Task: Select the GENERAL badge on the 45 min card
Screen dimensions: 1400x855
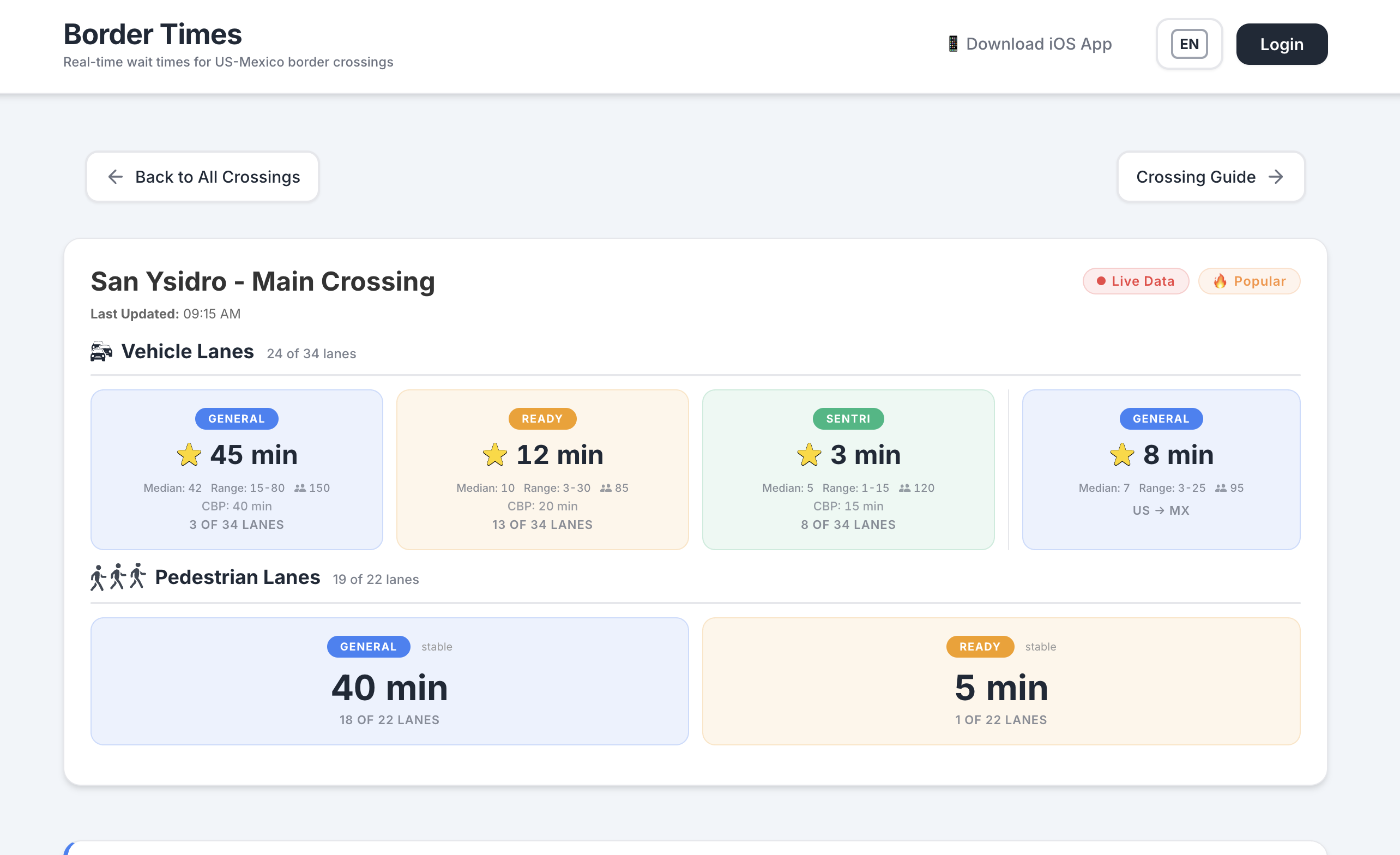Action: pyautogui.click(x=237, y=418)
